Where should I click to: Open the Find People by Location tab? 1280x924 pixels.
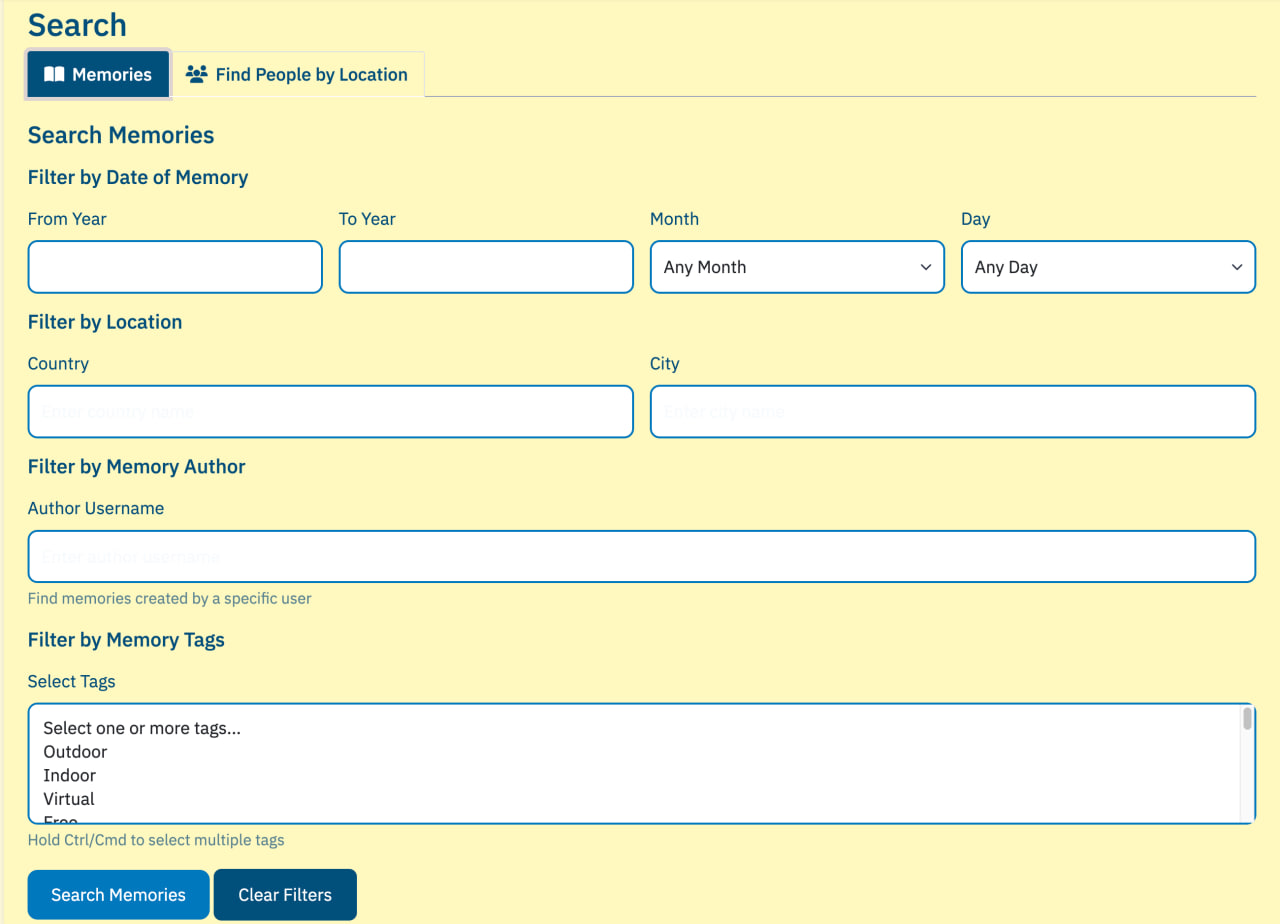point(298,75)
